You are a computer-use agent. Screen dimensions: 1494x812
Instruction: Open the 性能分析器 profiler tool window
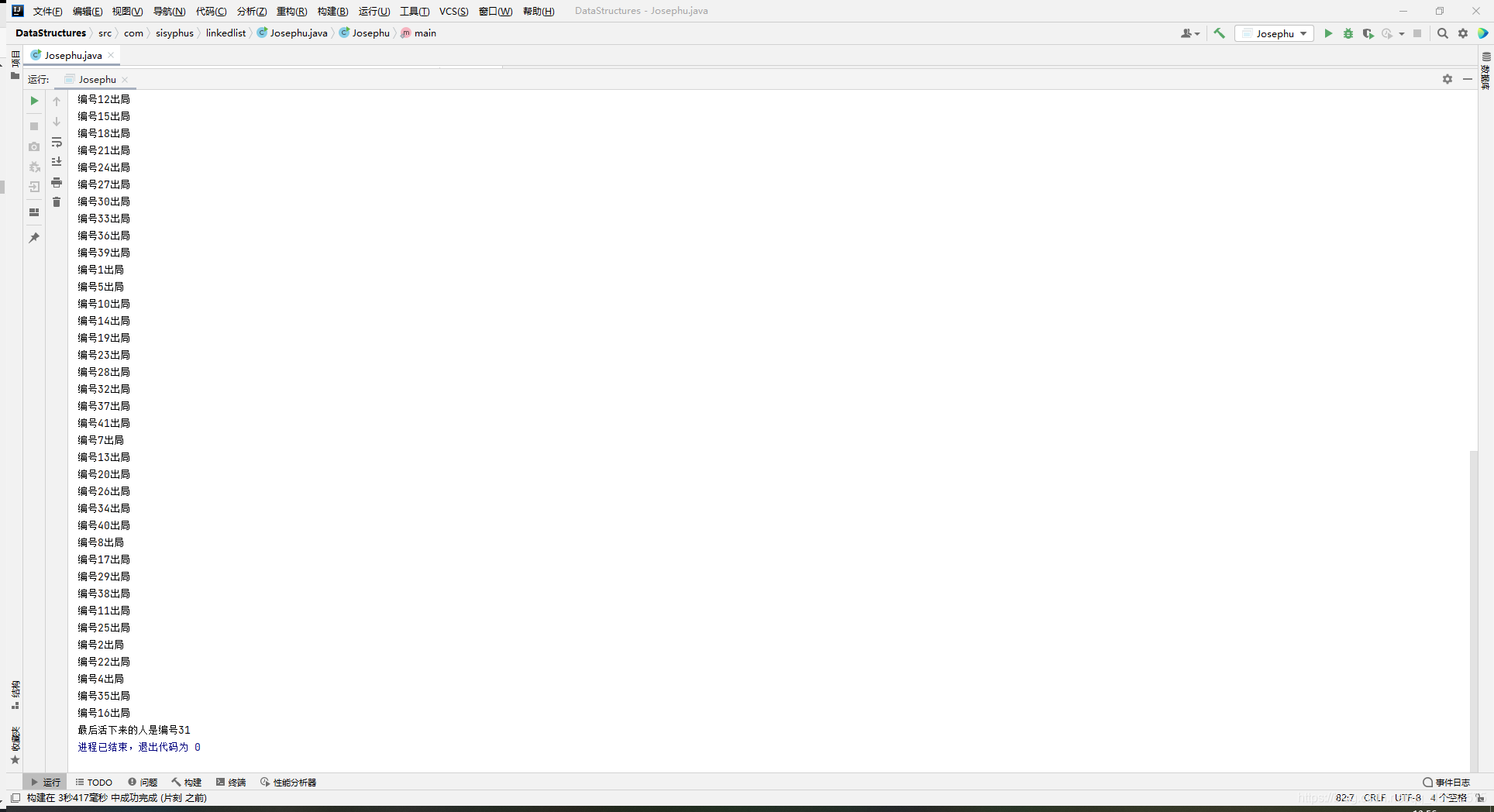pyautogui.click(x=288, y=782)
